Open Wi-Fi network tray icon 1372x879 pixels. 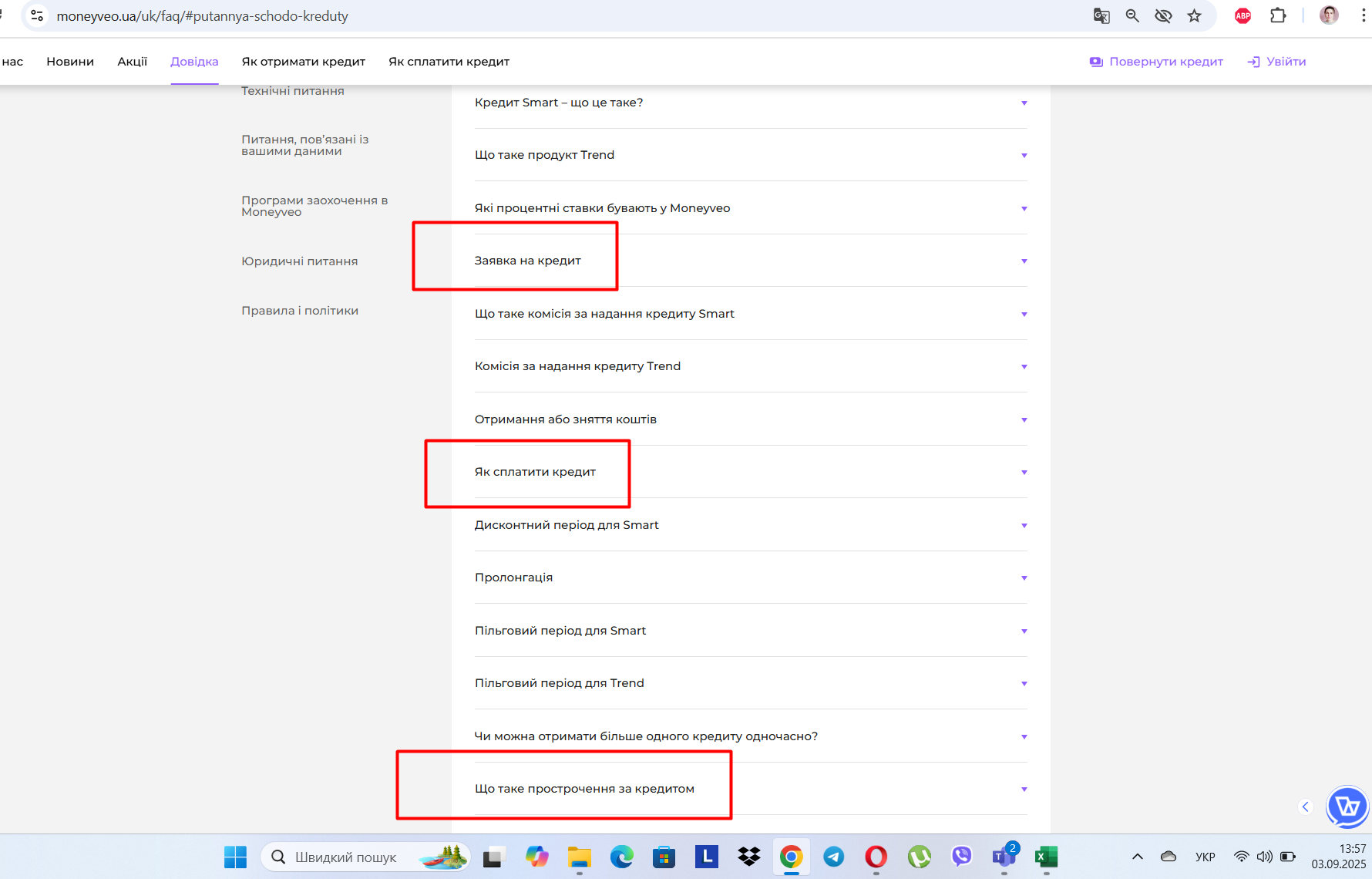coord(1241,857)
